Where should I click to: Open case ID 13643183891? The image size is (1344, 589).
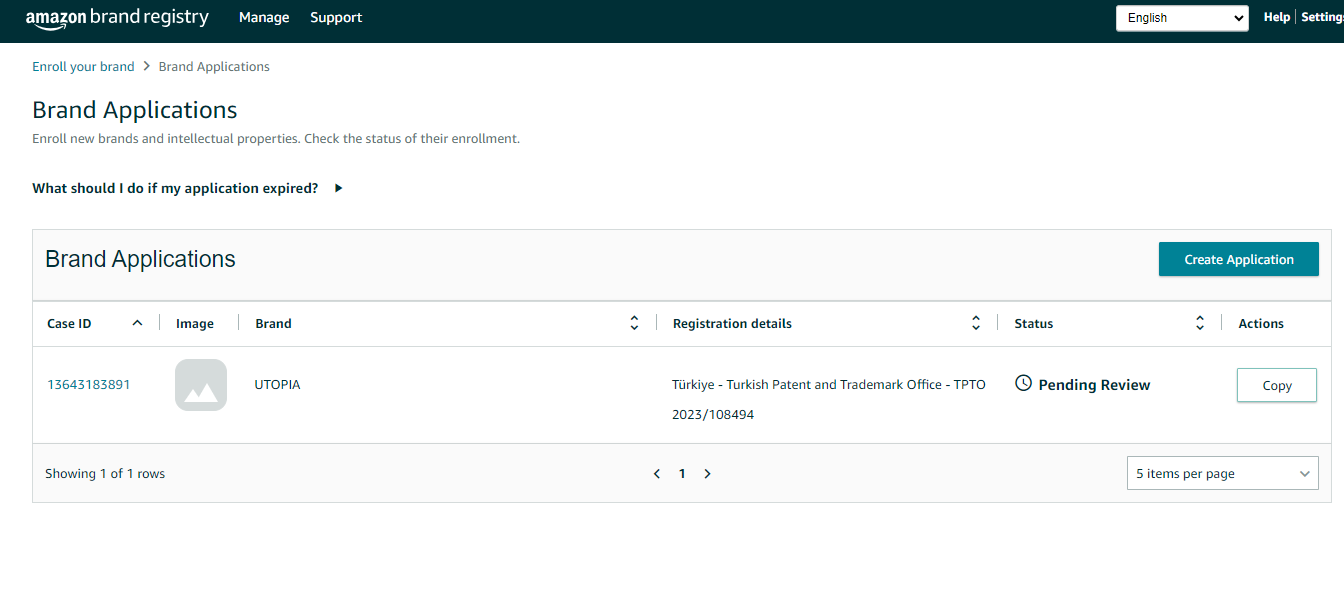(x=89, y=384)
